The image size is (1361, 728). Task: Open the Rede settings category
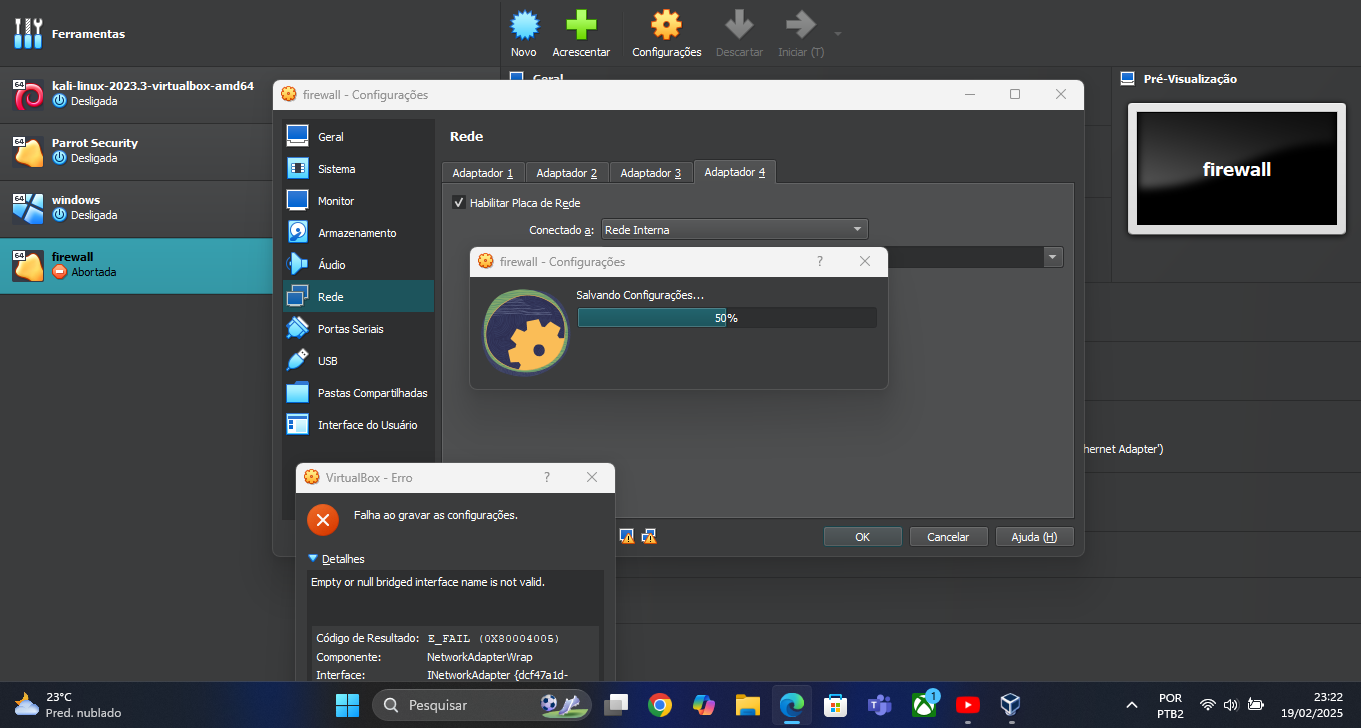tap(358, 297)
